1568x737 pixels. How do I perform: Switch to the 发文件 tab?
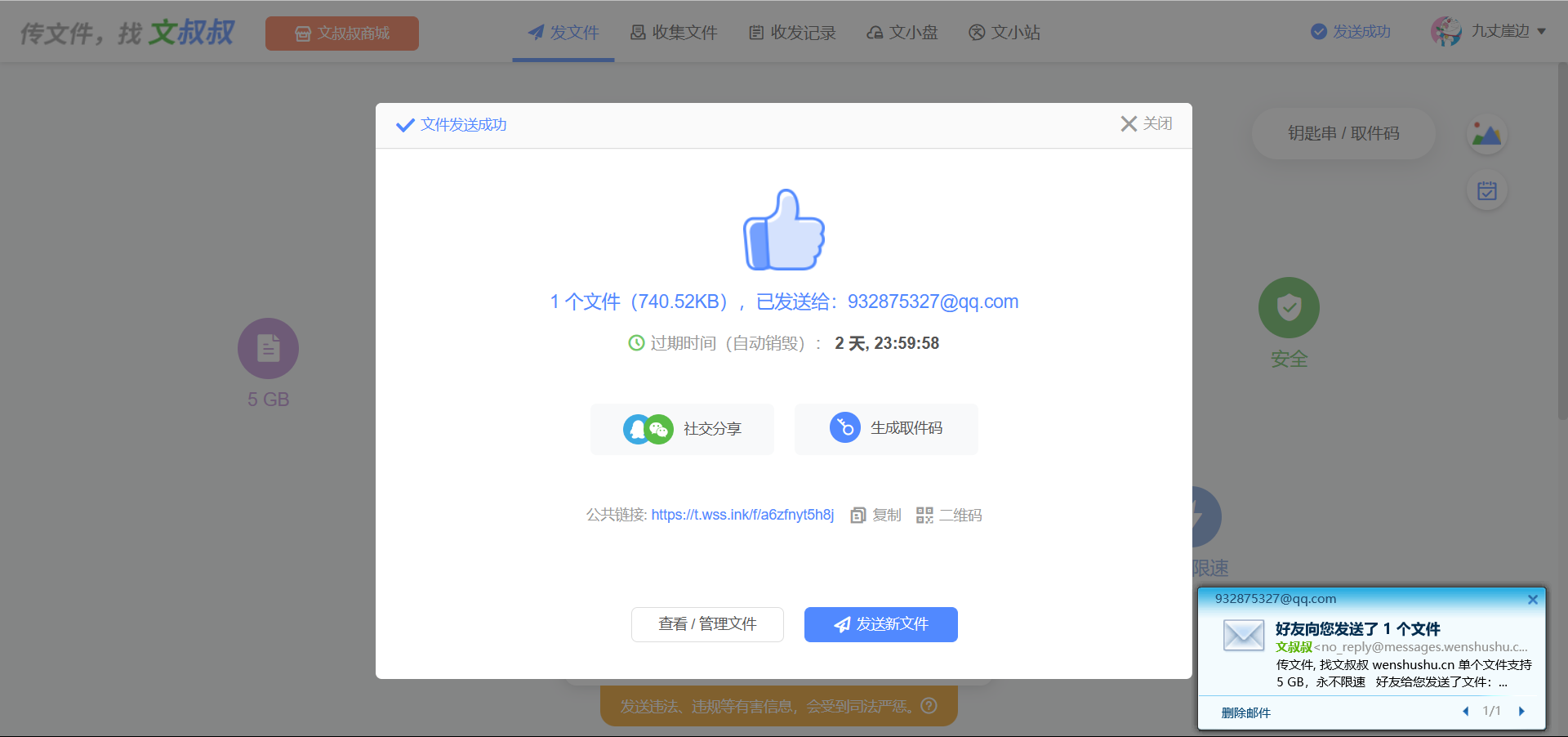click(x=563, y=33)
